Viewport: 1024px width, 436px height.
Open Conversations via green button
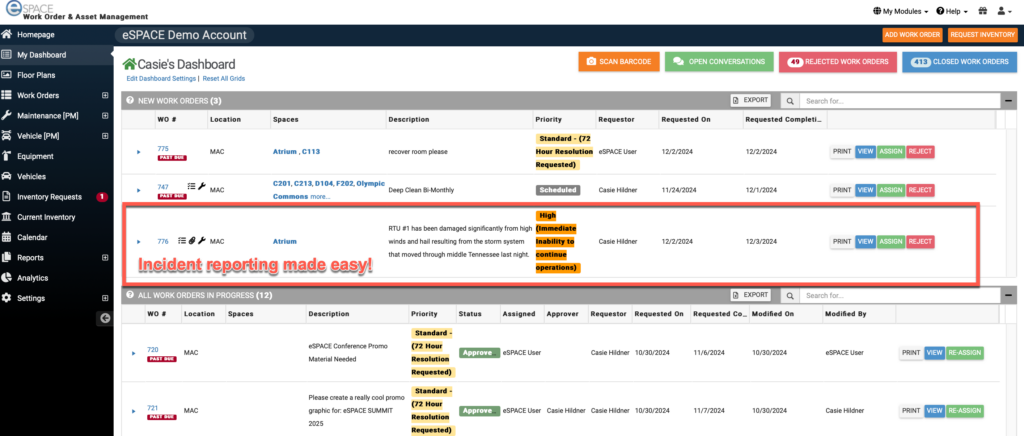(719, 61)
